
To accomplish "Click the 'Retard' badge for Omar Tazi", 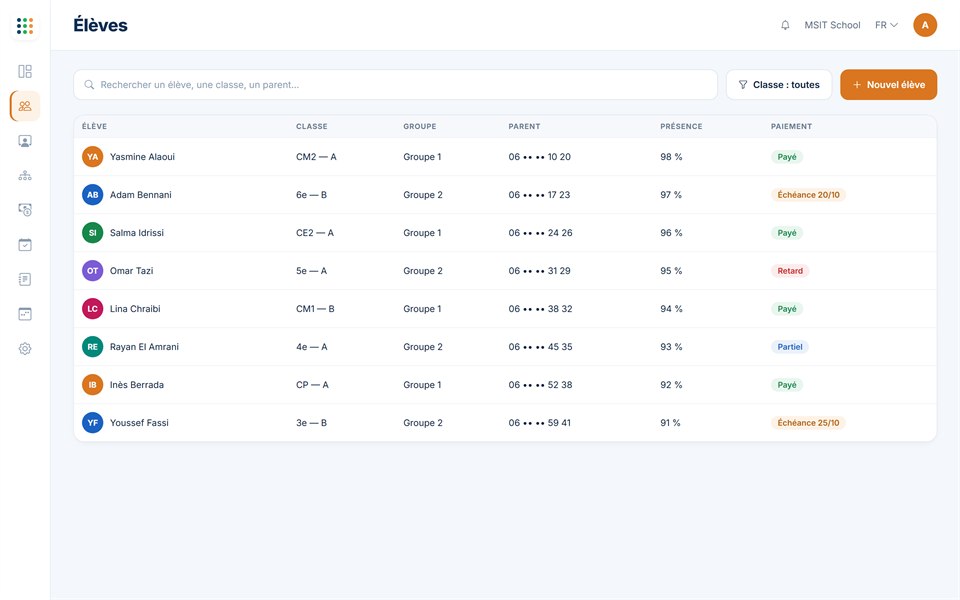I will pyautogui.click(x=790, y=271).
